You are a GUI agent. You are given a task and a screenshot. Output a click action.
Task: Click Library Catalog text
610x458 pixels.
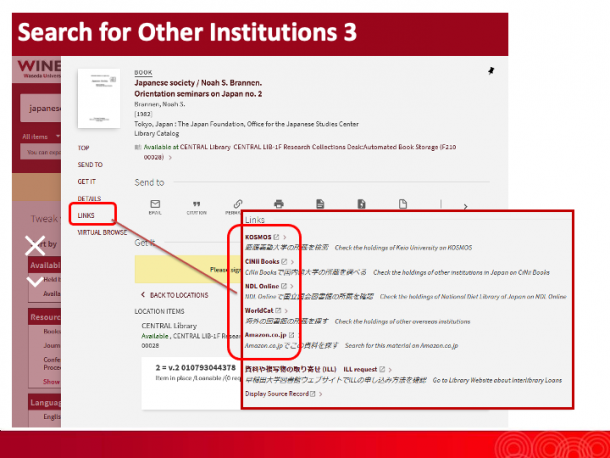point(157,133)
